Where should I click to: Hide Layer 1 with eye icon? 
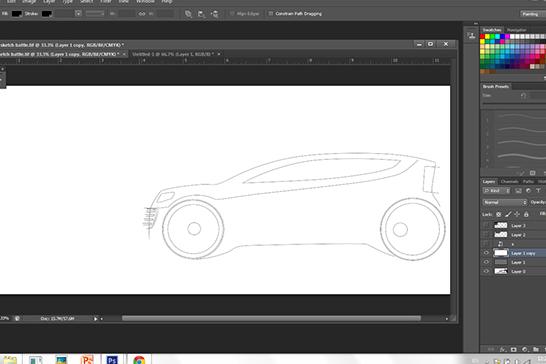point(486,262)
